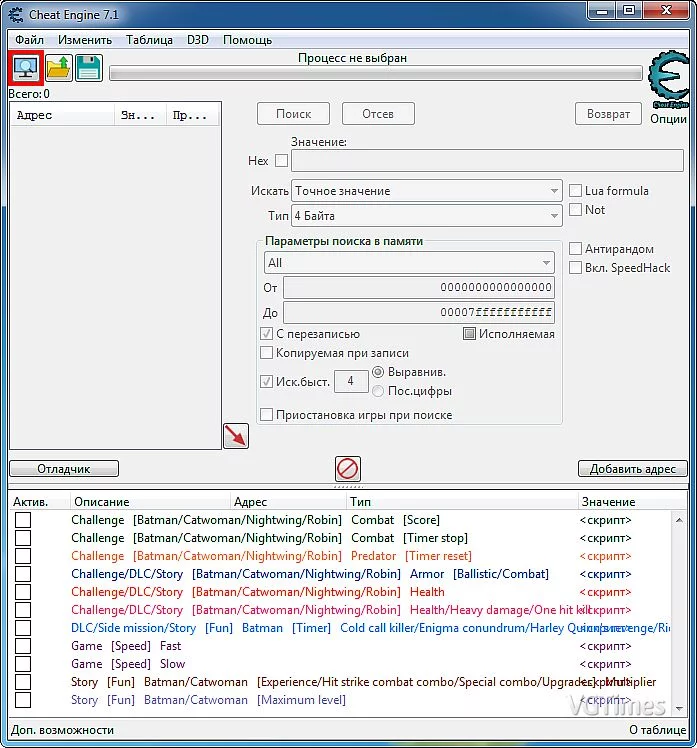Select the Выравнив. radio button
Viewport: 697px width, 748px height.
[378, 372]
